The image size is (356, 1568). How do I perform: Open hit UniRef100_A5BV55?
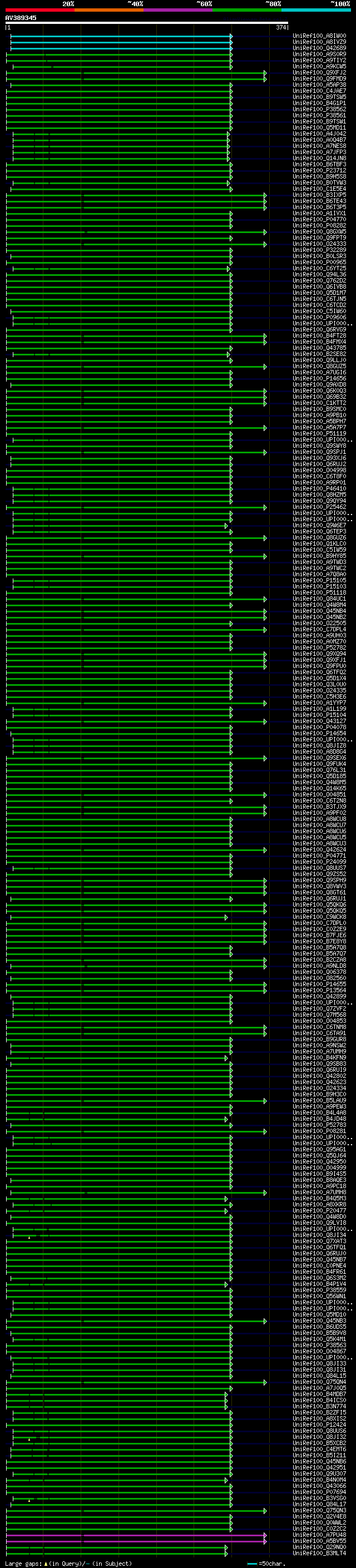tap(319, 1541)
